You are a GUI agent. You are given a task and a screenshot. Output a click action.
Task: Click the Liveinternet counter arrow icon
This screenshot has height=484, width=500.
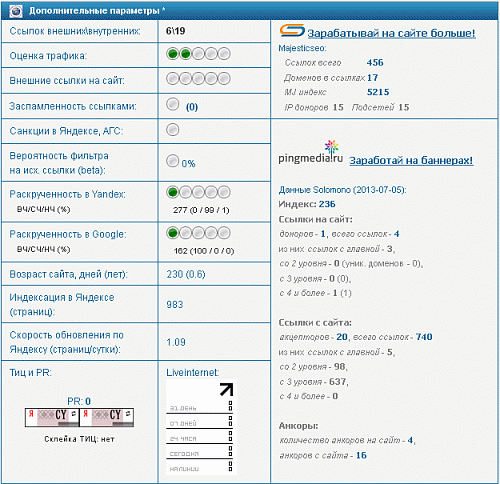pyautogui.click(x=226, y=389)
